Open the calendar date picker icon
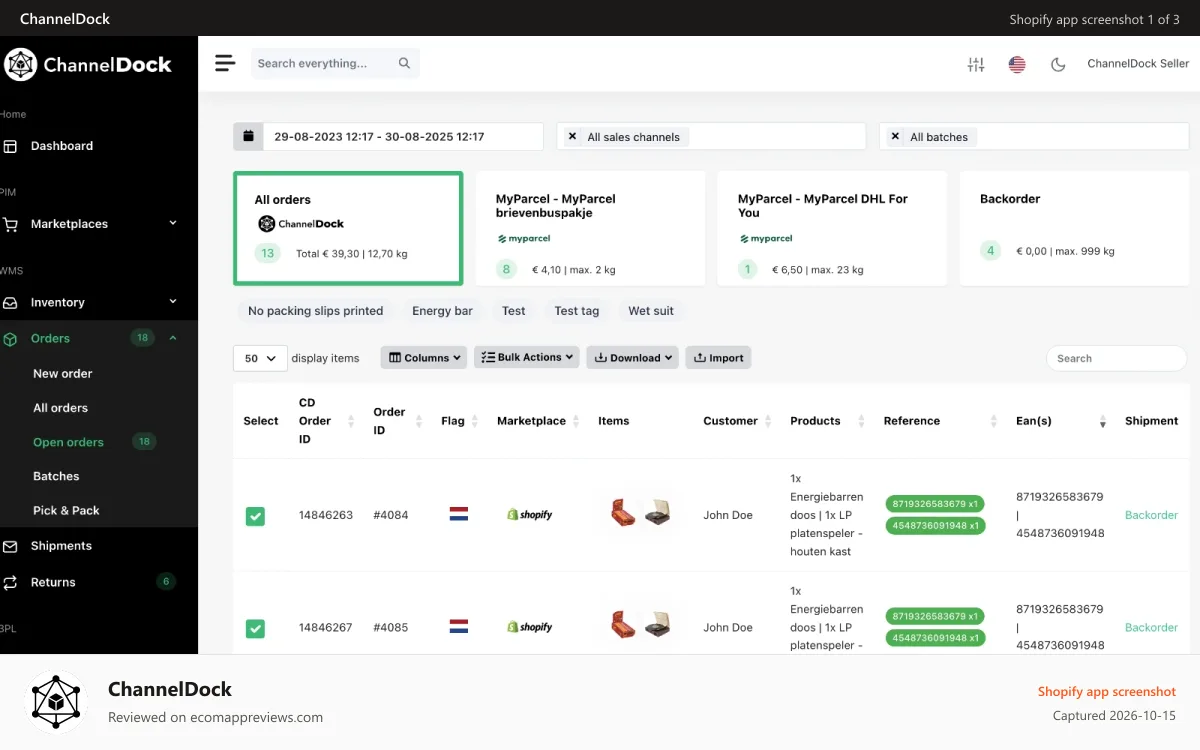 click(x=248, y=136)
